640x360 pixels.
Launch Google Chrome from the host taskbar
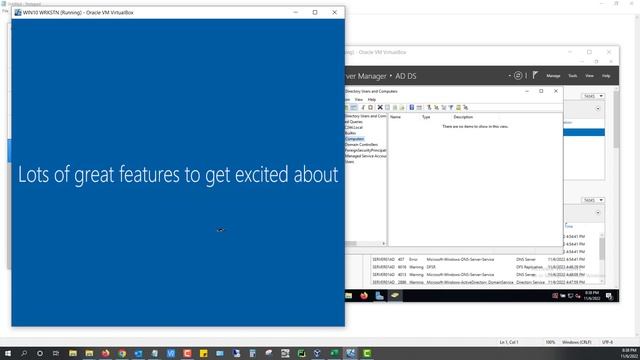pyautogui.click(x=122, y=353)
